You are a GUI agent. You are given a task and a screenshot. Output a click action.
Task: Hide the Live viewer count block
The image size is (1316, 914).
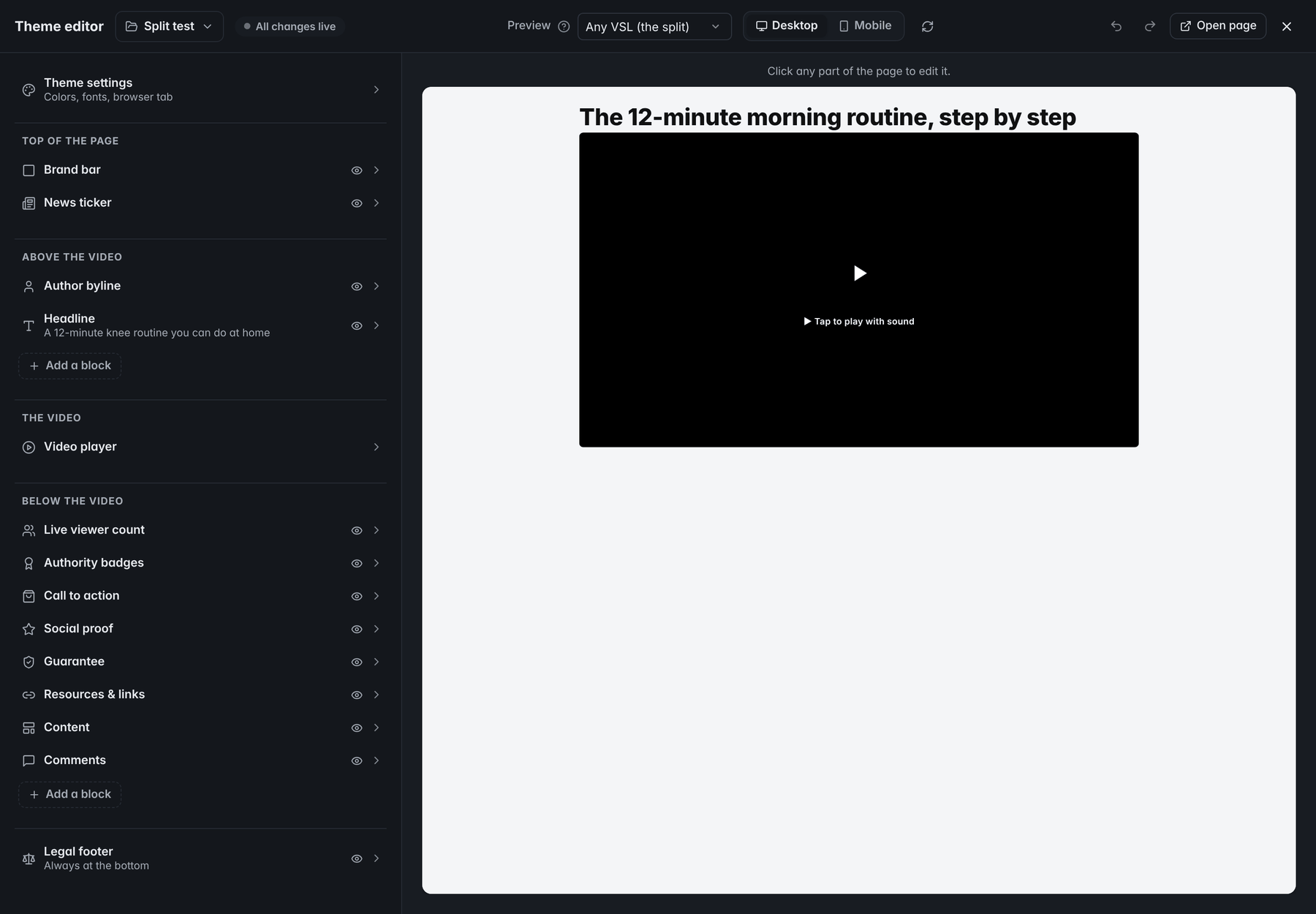click(357, 531)
